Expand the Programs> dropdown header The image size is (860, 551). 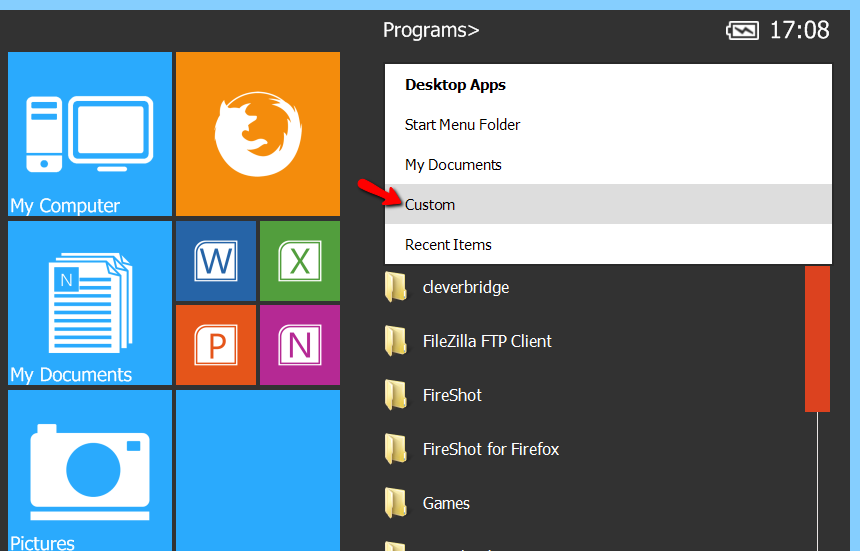(x=431, y=30)
